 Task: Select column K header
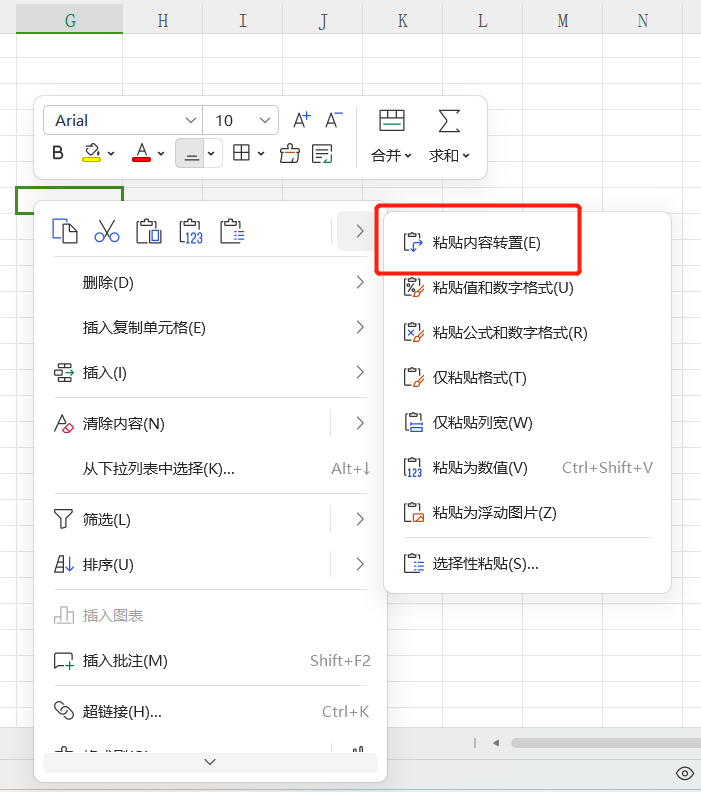coord(403,20)
